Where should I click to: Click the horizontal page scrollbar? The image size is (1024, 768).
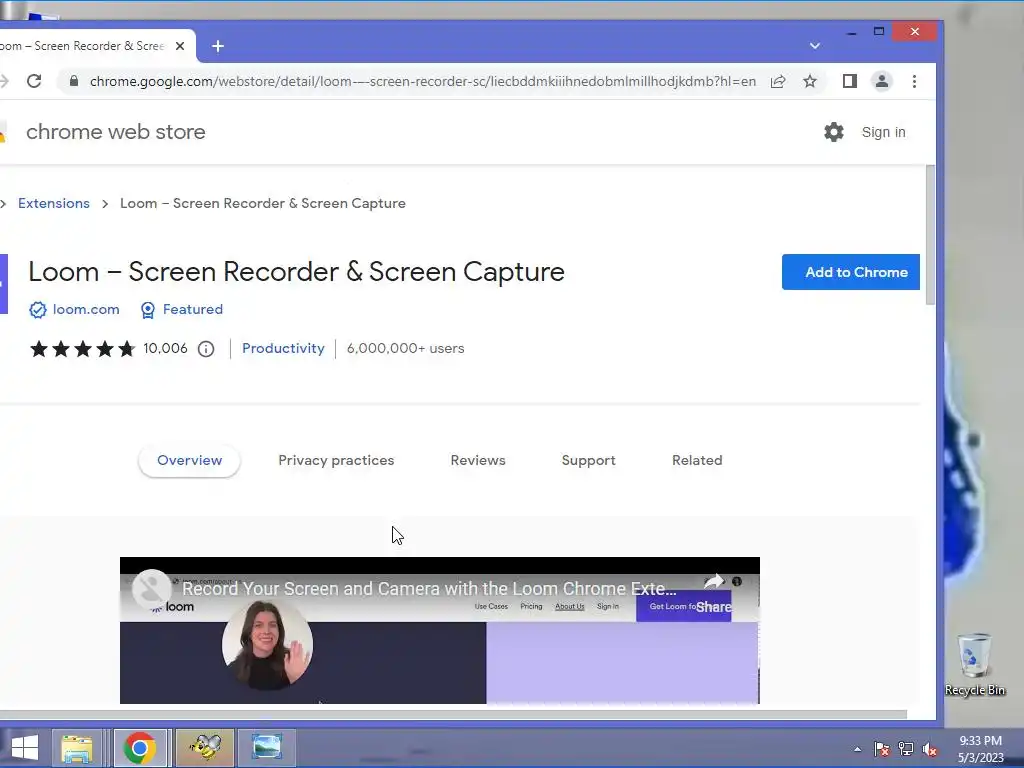click(x=451, y=714)
